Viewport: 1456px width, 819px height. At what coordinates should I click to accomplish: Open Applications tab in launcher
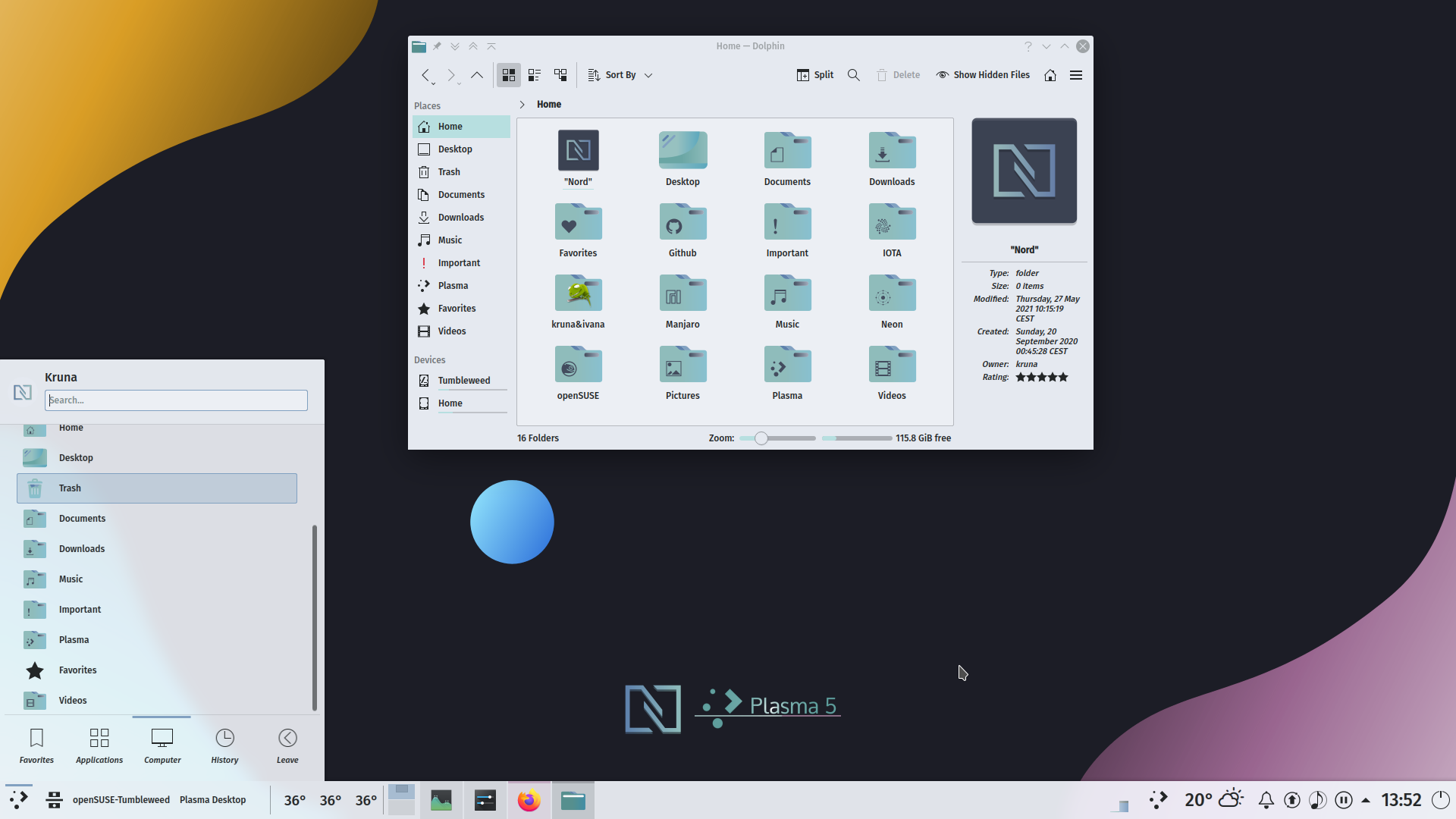pyautogui.click(x=99, y=746)
